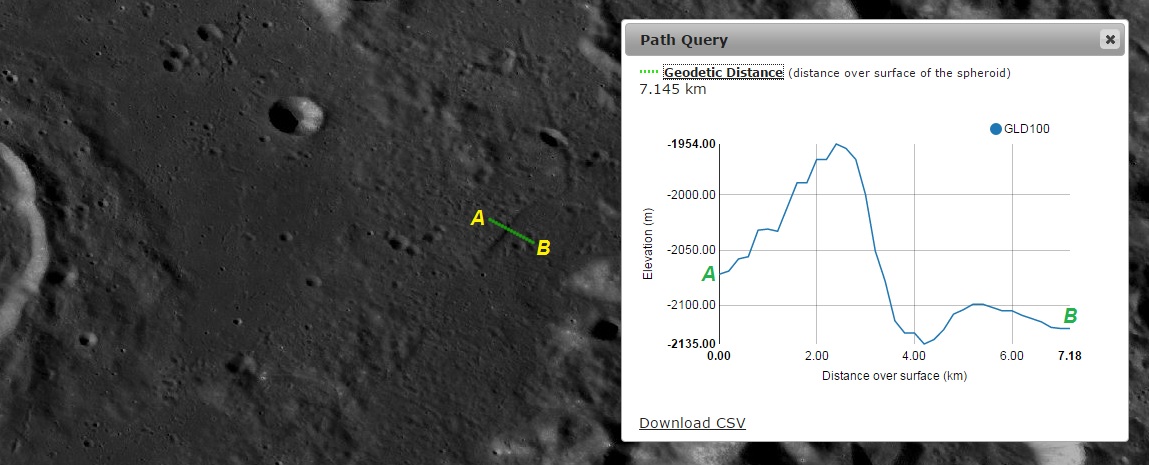This screenshot has height=465, width=1149.
Task: Select the 7.18 distance axis label
Action: pos(1070,356)
